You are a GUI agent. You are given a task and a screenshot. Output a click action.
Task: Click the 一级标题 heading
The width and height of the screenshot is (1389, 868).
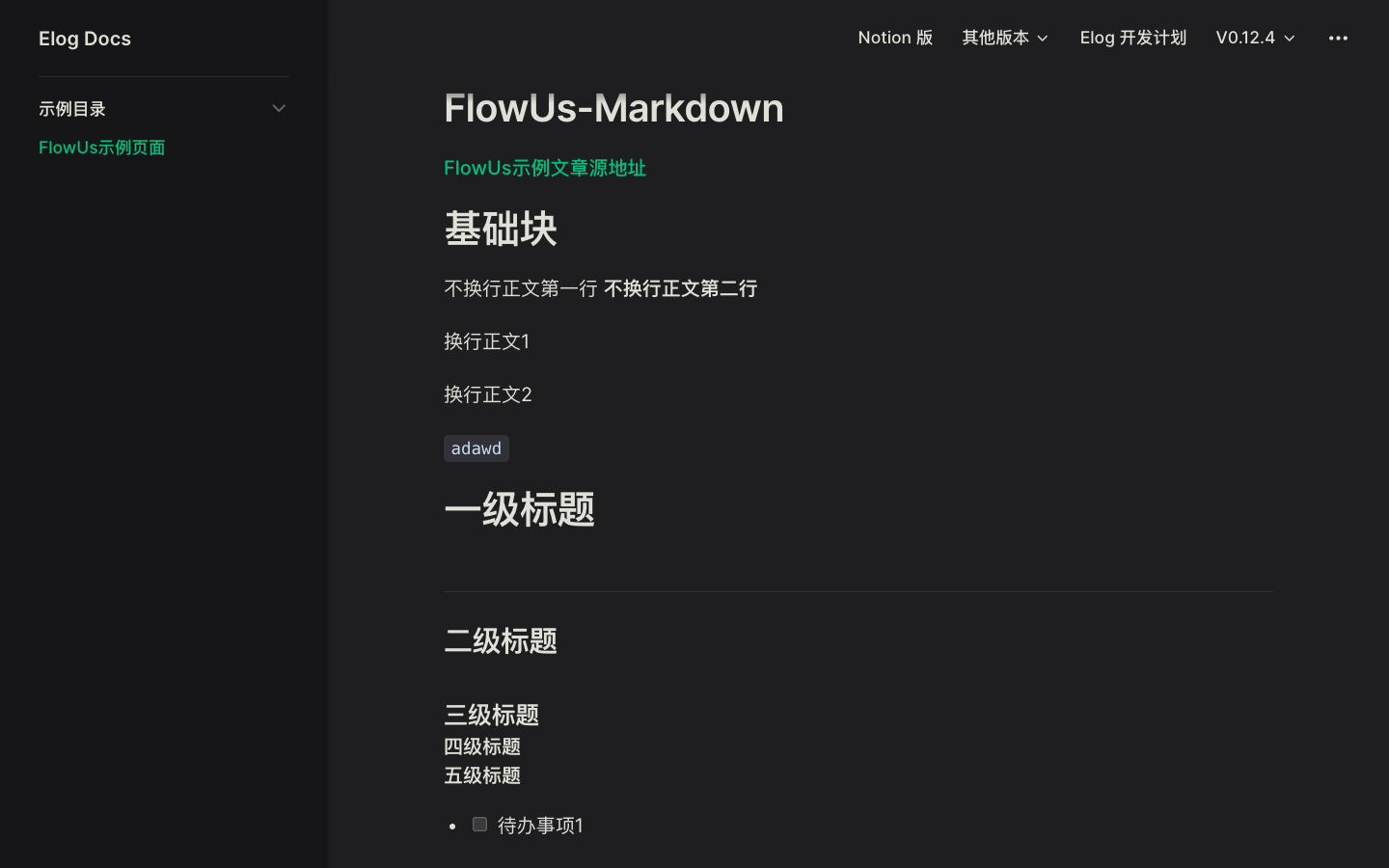coord(519,509)
